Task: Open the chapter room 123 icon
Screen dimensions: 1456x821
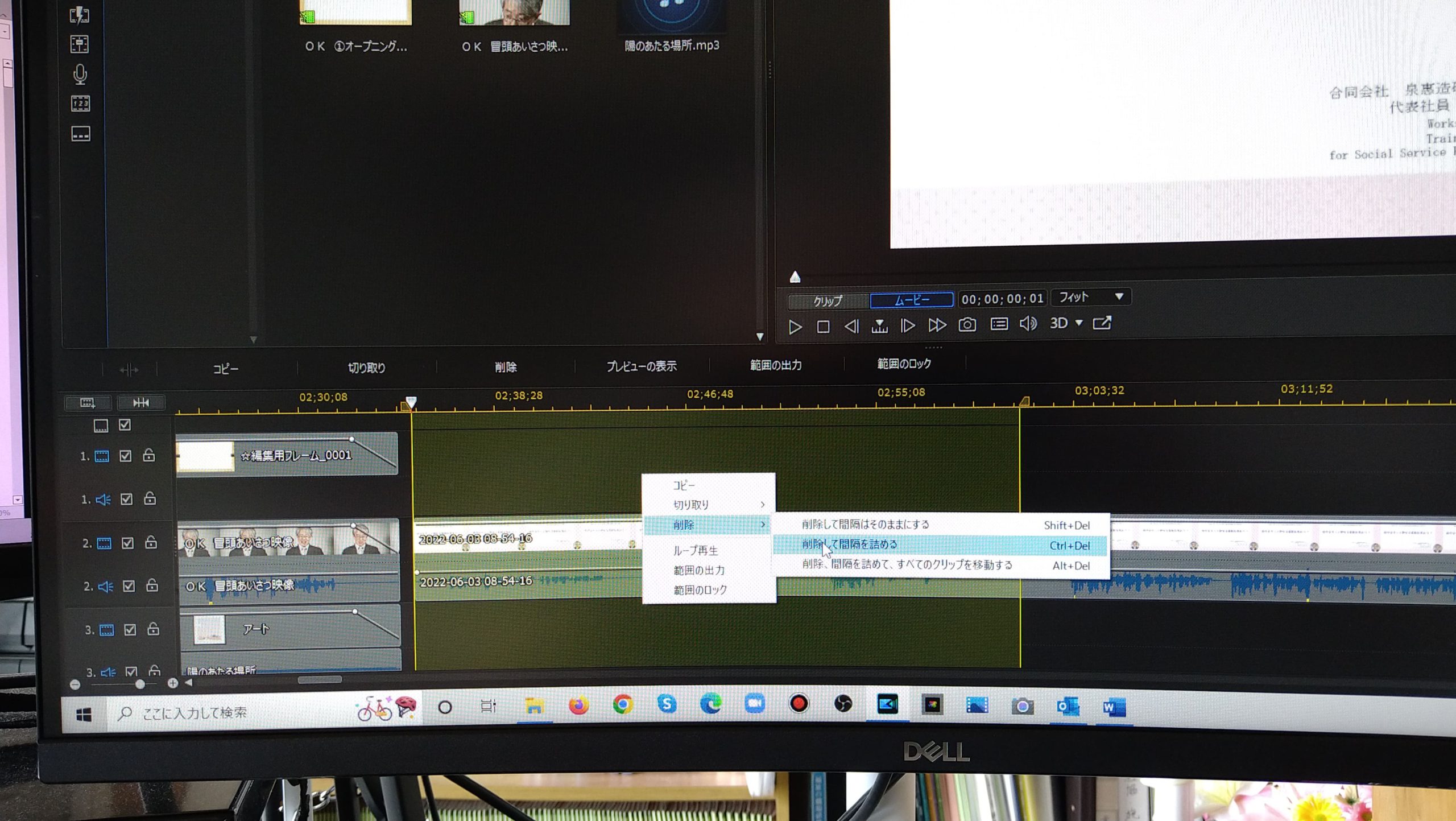Action: click(x=80, y=104)
